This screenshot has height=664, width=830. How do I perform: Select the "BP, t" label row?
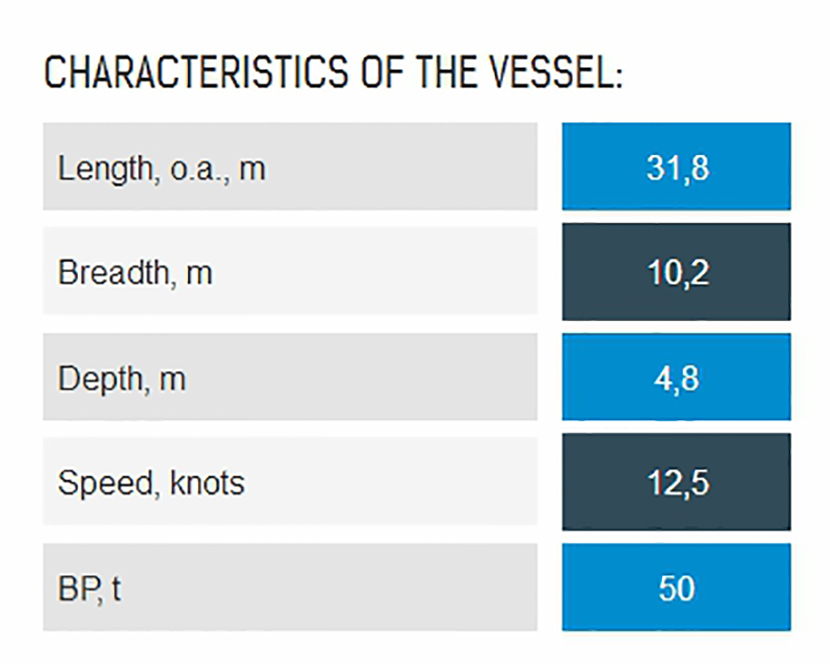coord(290,588)
